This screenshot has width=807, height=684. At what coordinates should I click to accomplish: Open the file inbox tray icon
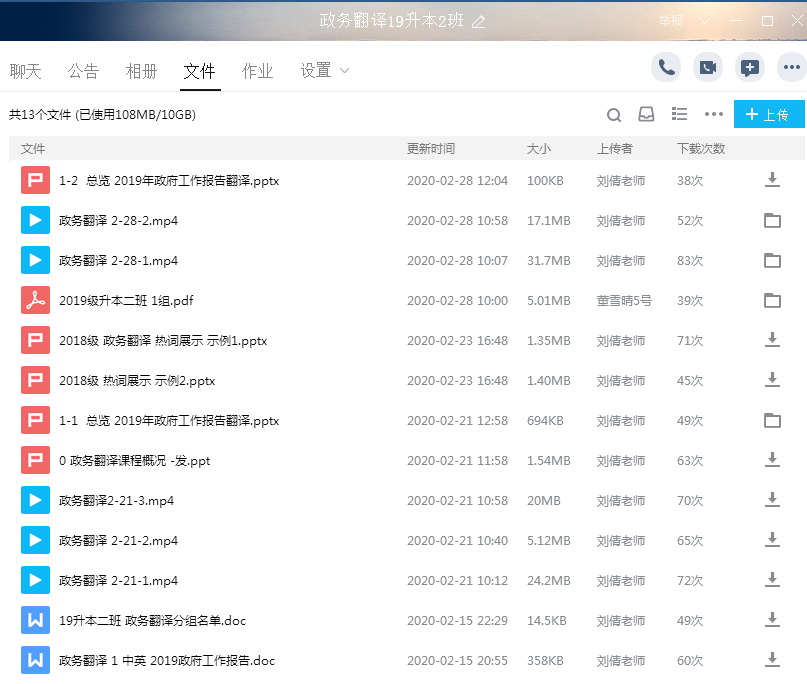coord(647,114)
